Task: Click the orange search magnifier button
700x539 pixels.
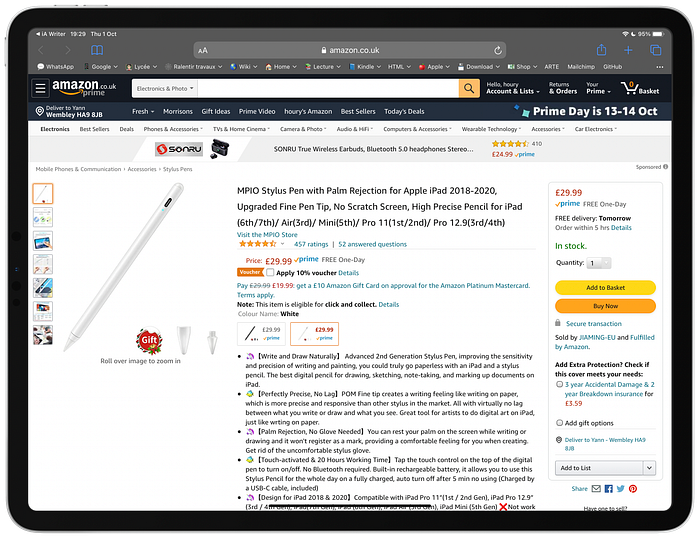Action: point(469,88)
